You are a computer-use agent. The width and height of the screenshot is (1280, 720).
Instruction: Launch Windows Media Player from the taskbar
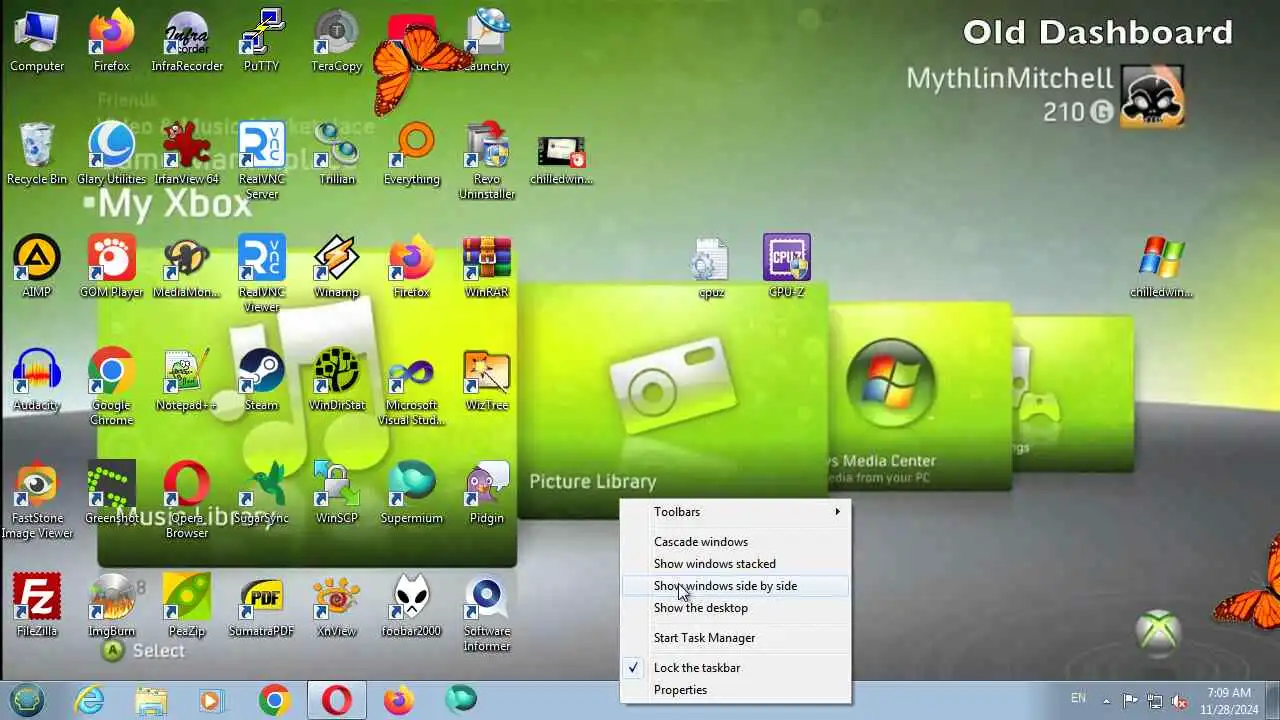(211, 700)
